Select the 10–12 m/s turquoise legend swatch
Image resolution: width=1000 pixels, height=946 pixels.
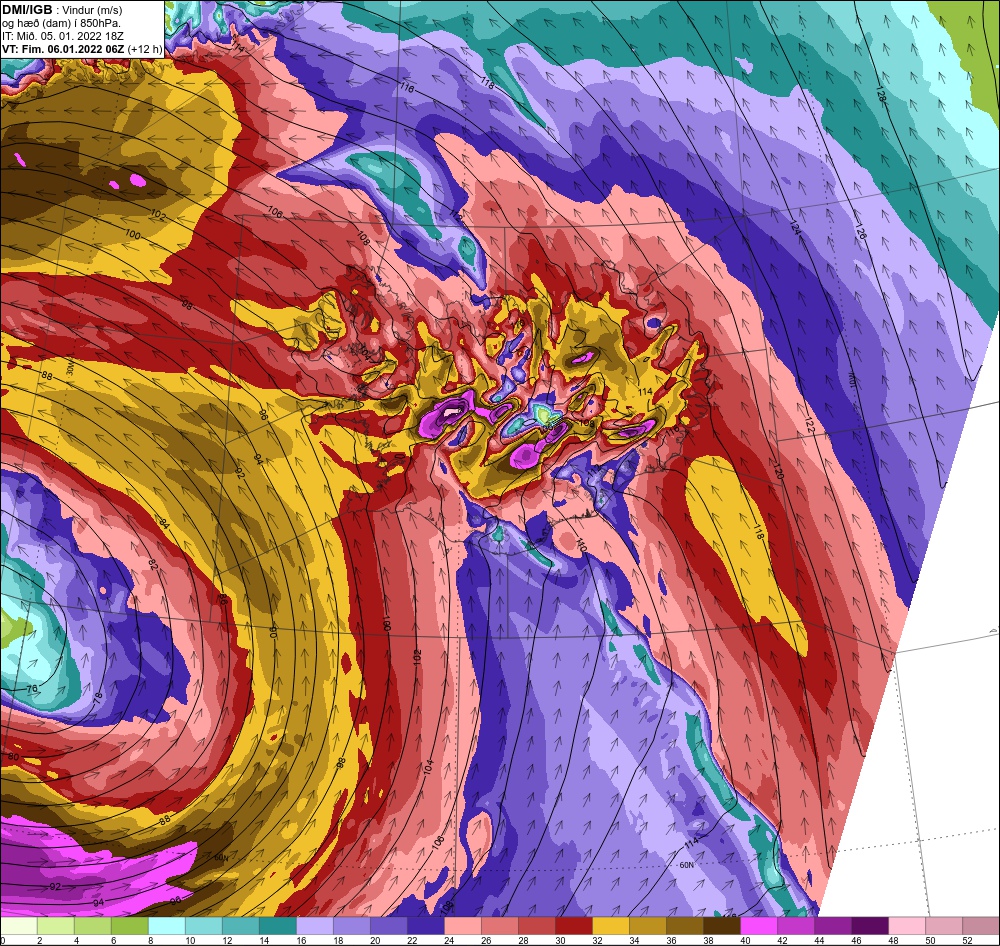pos(204,926)
